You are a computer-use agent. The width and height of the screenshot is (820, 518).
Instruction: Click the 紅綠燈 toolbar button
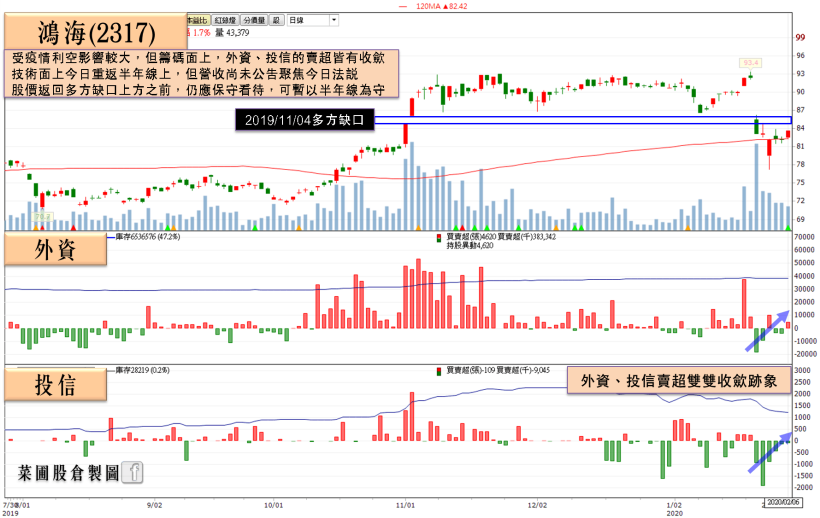[225, 20]
